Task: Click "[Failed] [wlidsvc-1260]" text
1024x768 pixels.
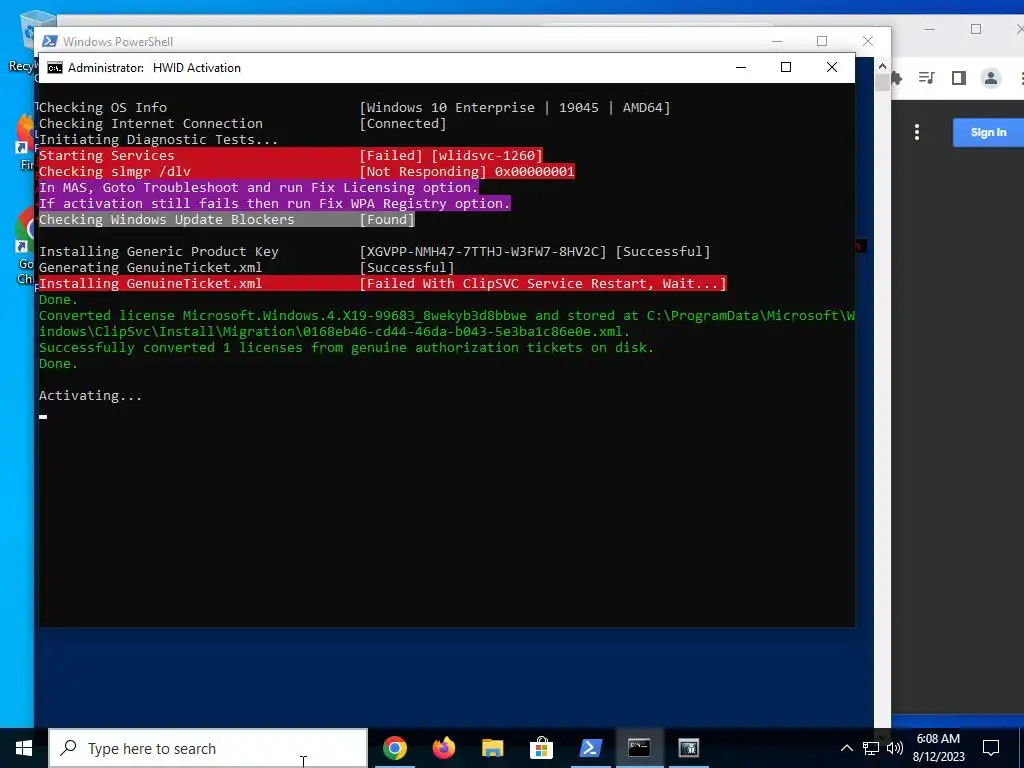Action: tap(451, 155)
